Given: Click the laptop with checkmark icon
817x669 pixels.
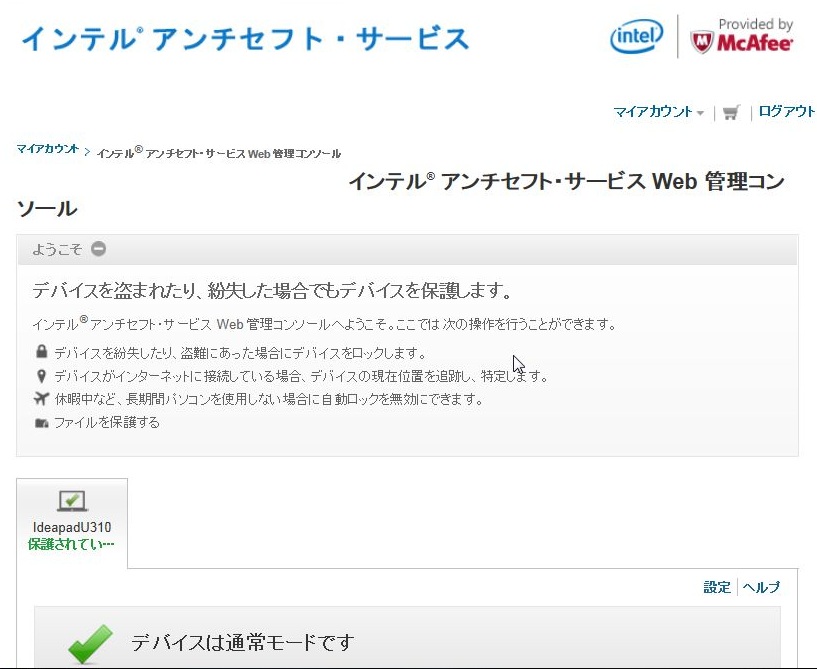Looking at the screenshot, I should coord(72,501).
